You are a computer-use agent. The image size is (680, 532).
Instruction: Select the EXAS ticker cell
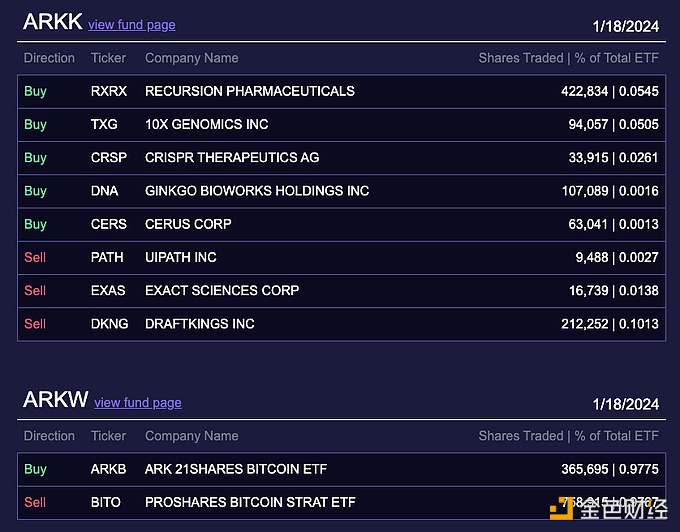pyautogui.click(x=108, y=290)
